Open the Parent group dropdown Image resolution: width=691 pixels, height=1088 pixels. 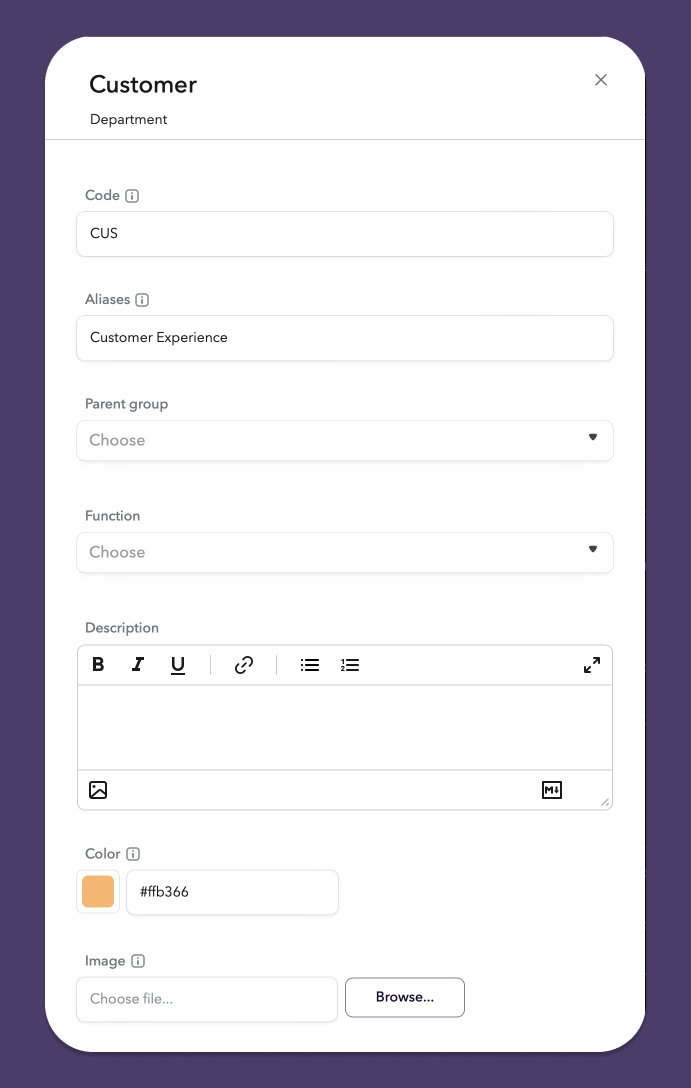click(345, 441)
